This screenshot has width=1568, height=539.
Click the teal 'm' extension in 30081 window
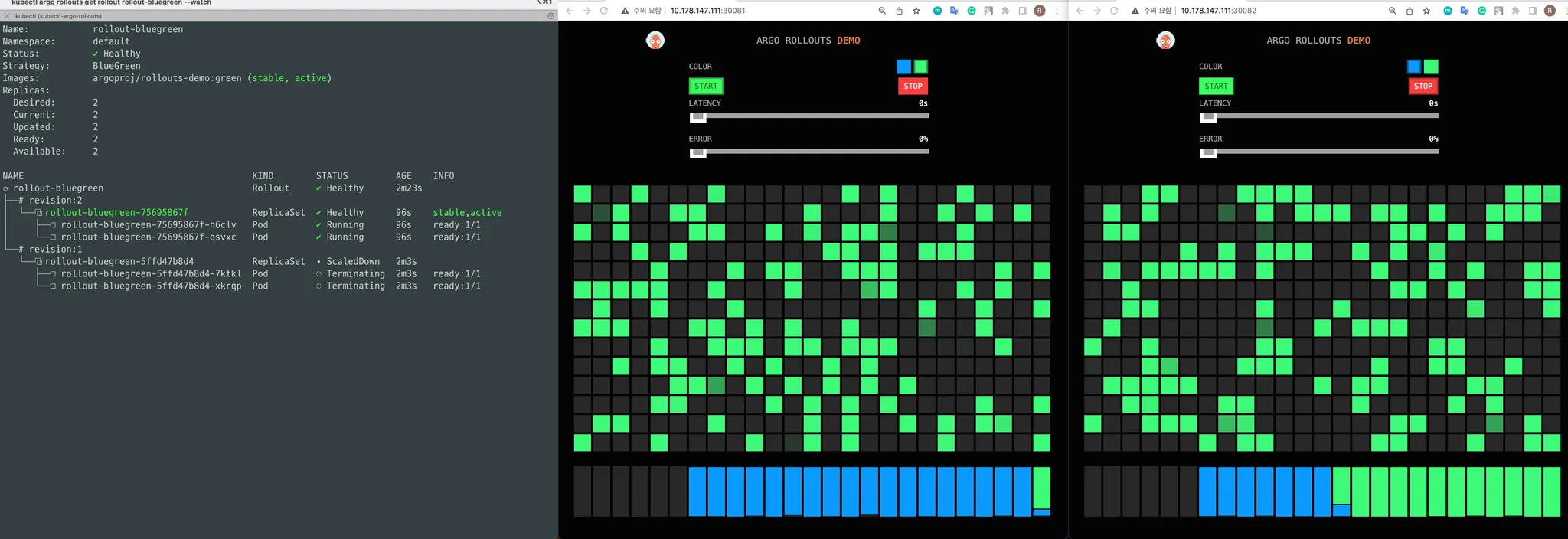point(937,11)
